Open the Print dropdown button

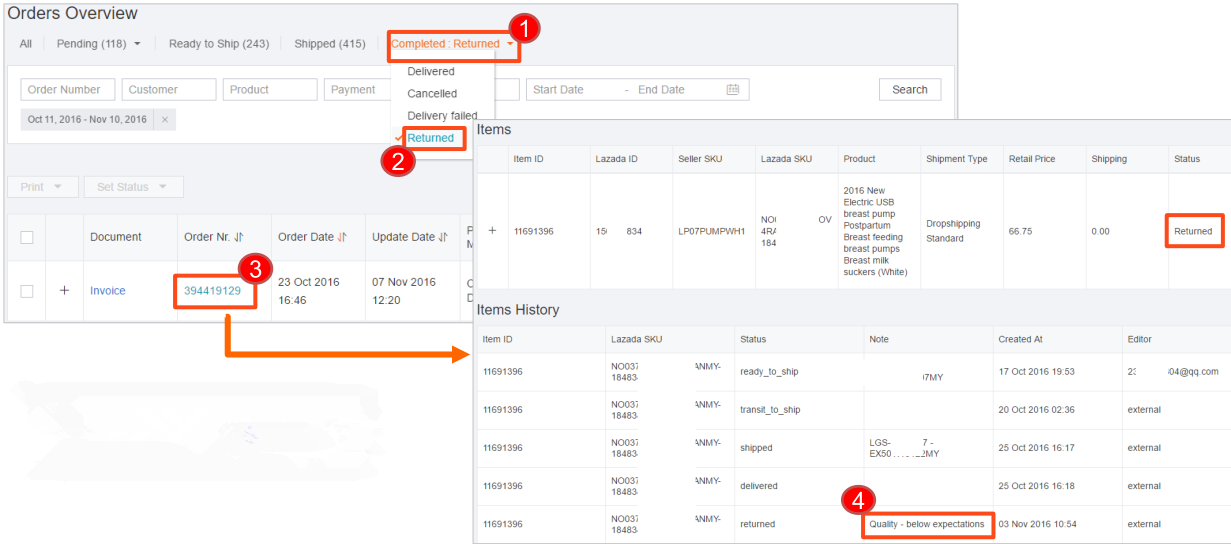[41, 187]
